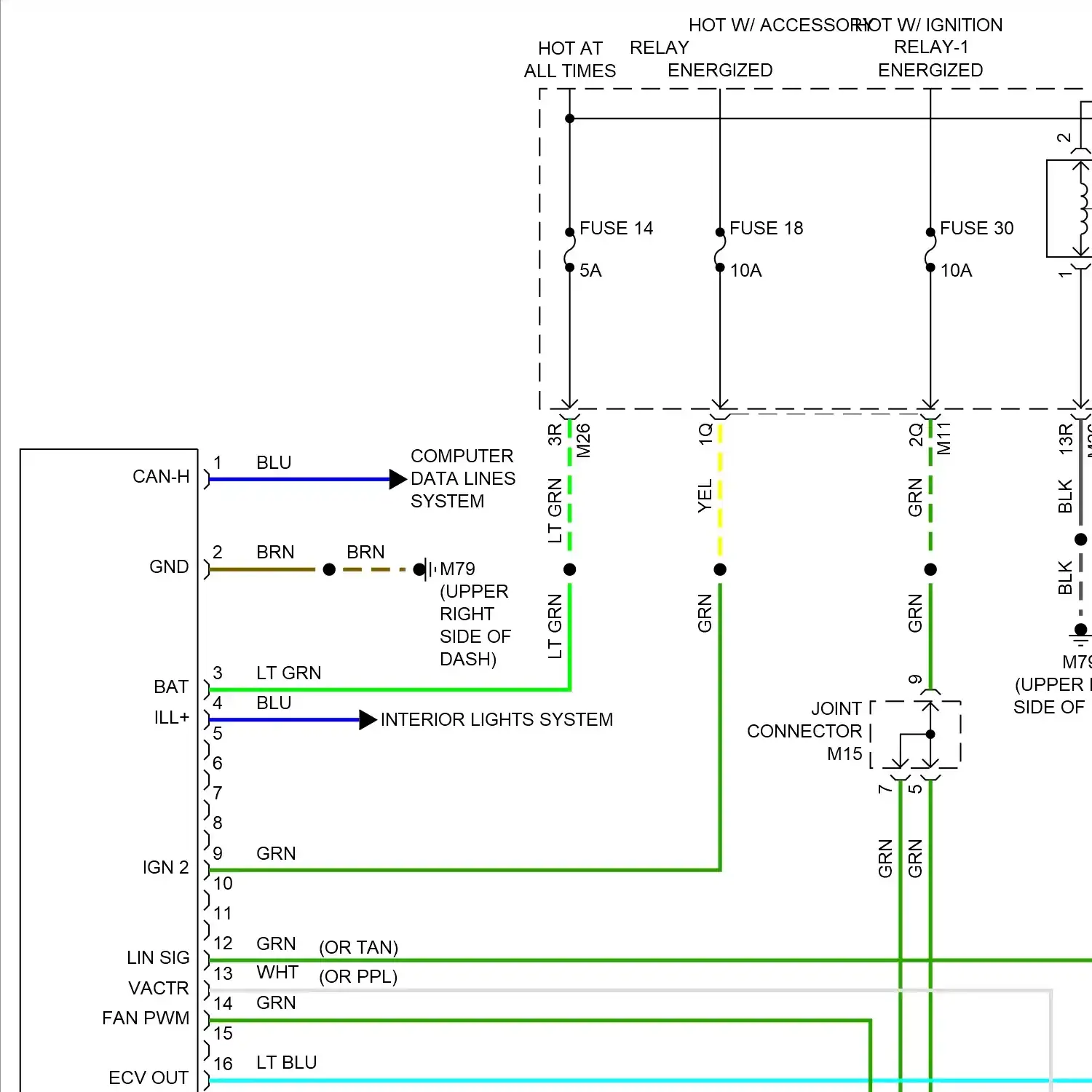The height and width of the screenshot is (1092, 1092).
Task: Click the arrowhead pointing to Computer Data Lines System
Action: [x=397, y=479]
